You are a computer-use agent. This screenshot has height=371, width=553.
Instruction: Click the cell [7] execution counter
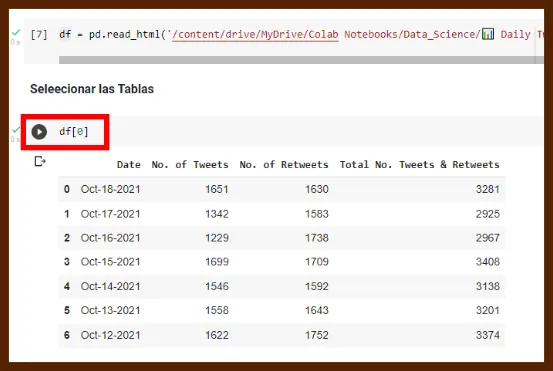[39, 35]
